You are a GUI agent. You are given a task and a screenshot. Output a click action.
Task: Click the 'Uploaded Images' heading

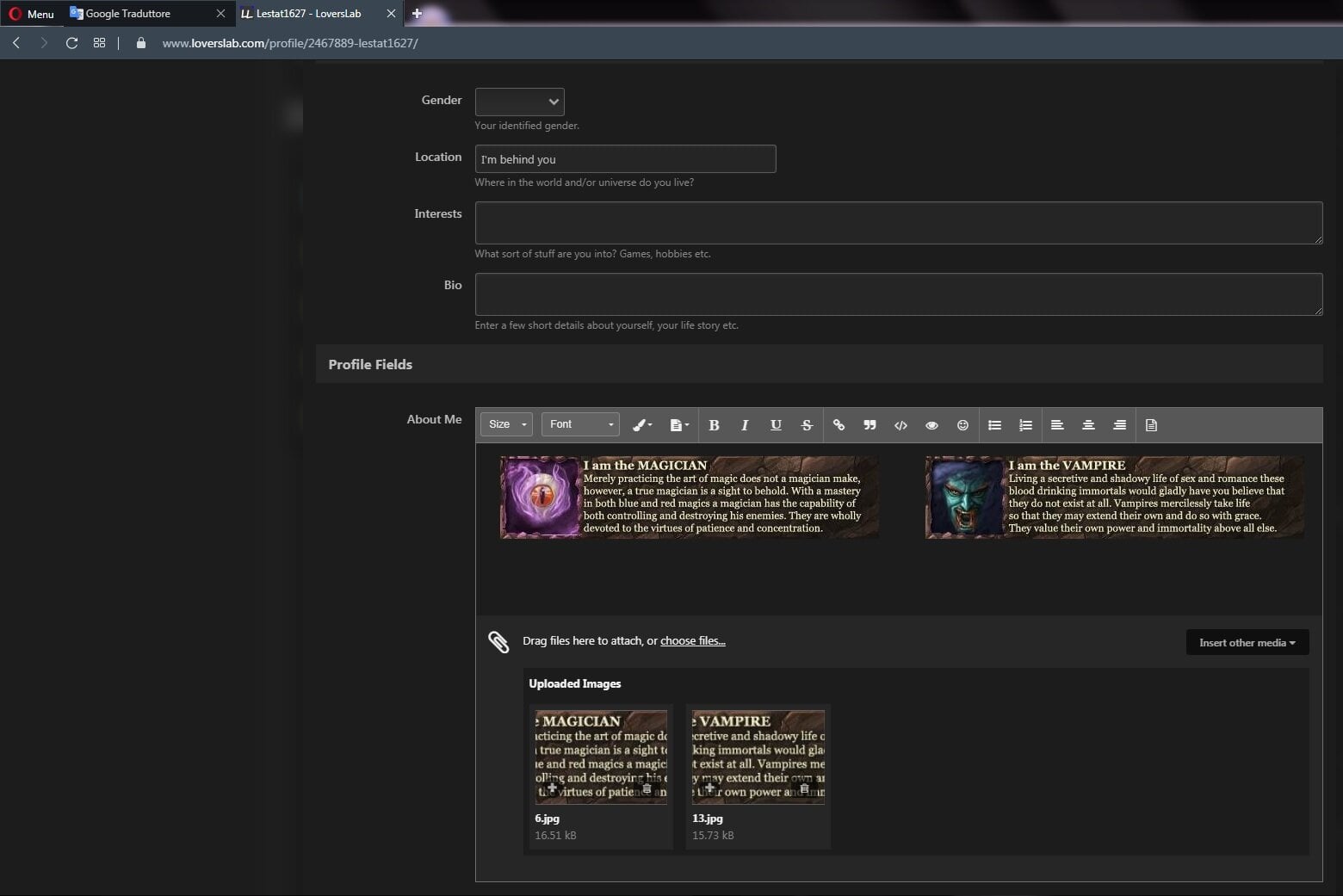[x=574, y=683]
